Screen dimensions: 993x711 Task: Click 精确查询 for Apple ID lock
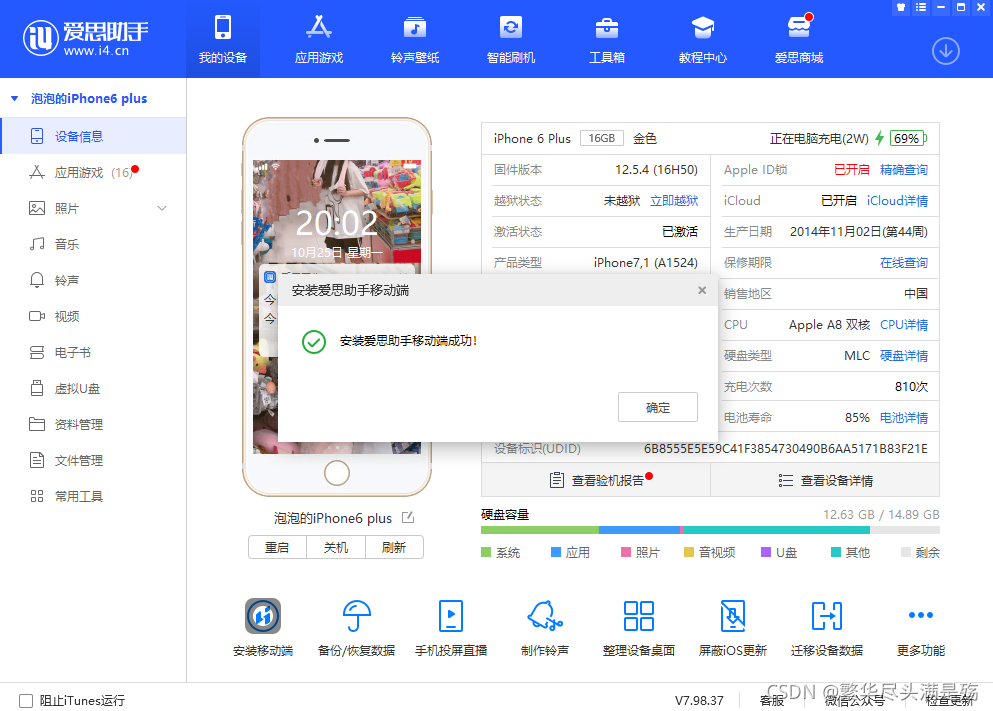[x=904, y=170]
